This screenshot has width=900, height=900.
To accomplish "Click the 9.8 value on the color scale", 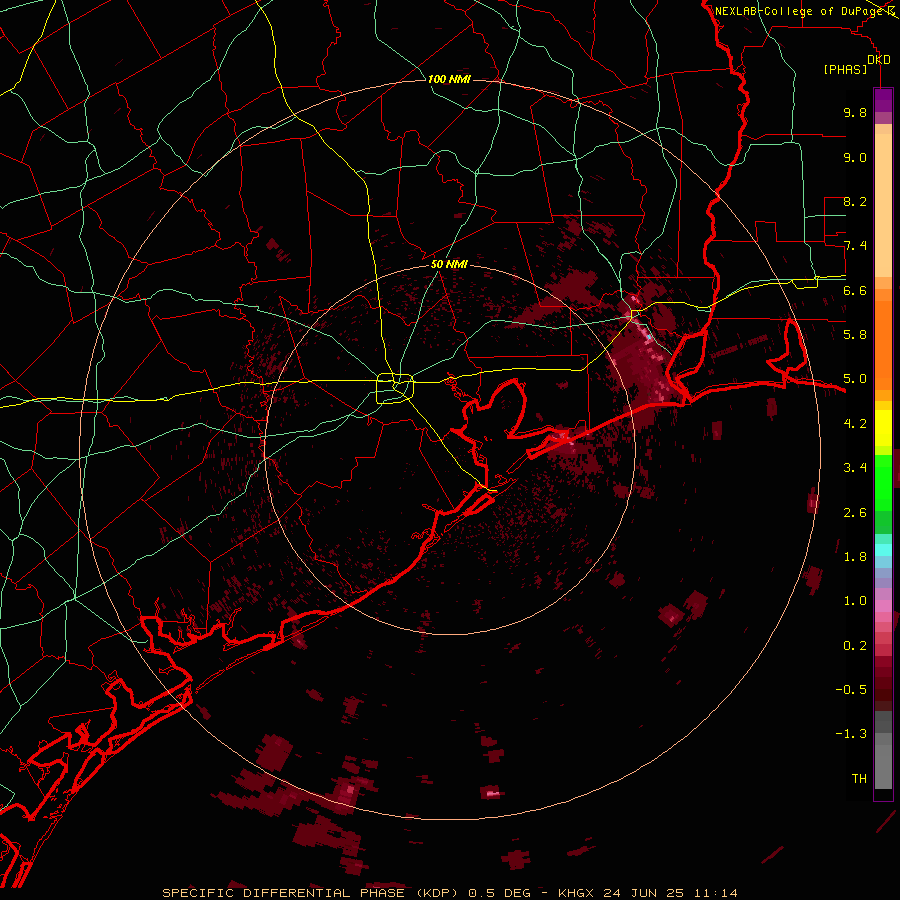I will (855, 112).
